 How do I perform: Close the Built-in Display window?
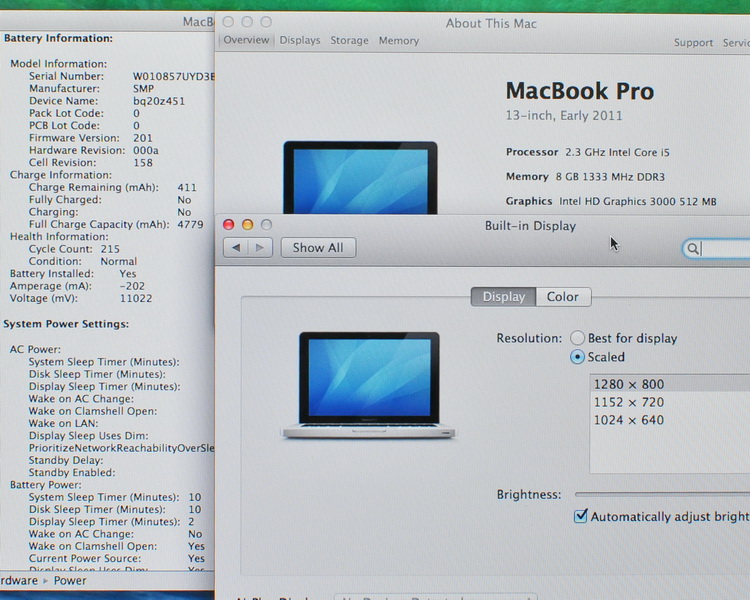click(229, 224)
